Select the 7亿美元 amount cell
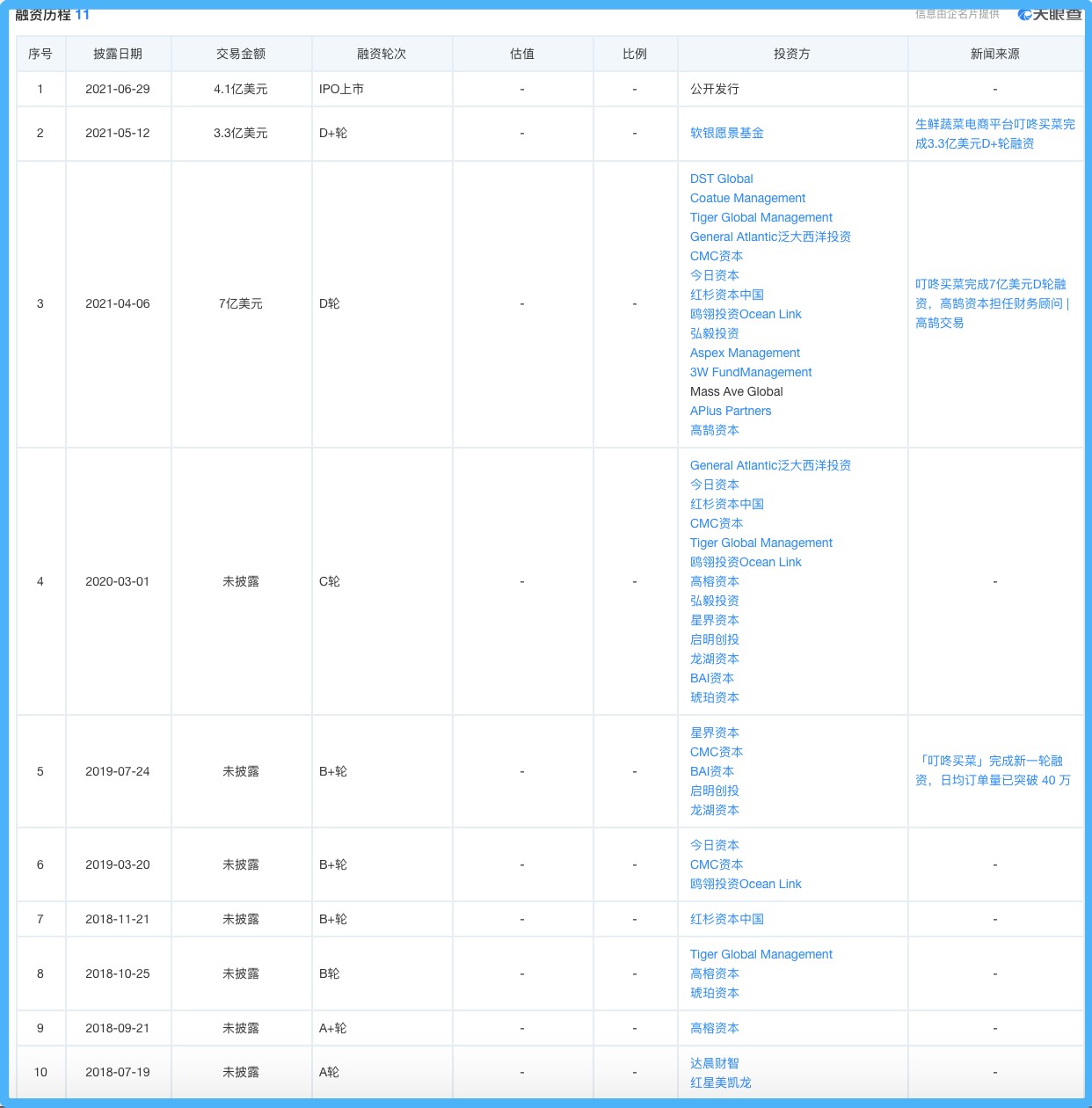This screenshot has height=1108, width=1092. pyautogui.click(x=241, y=303)
